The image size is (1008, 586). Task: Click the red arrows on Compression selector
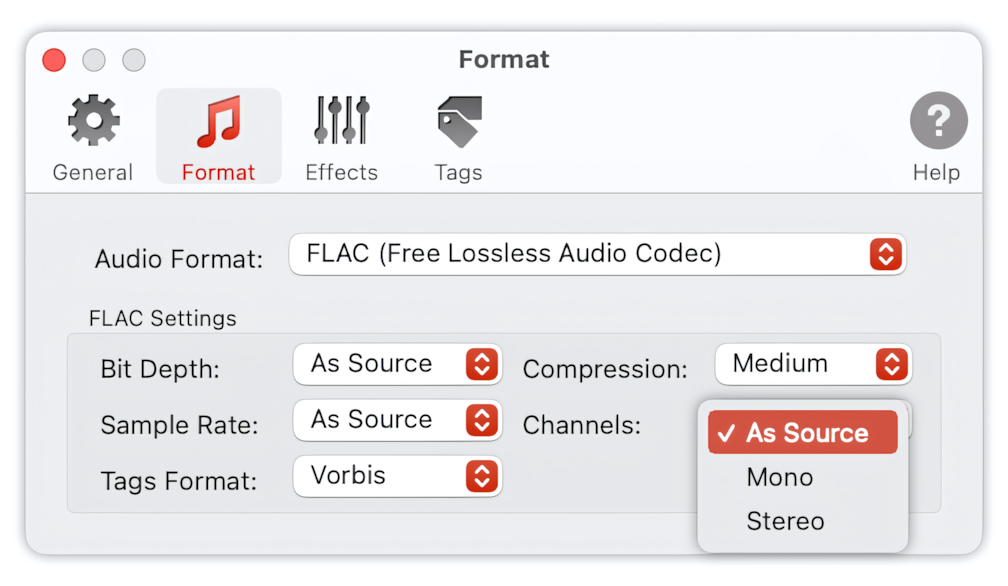coord(891,364)
